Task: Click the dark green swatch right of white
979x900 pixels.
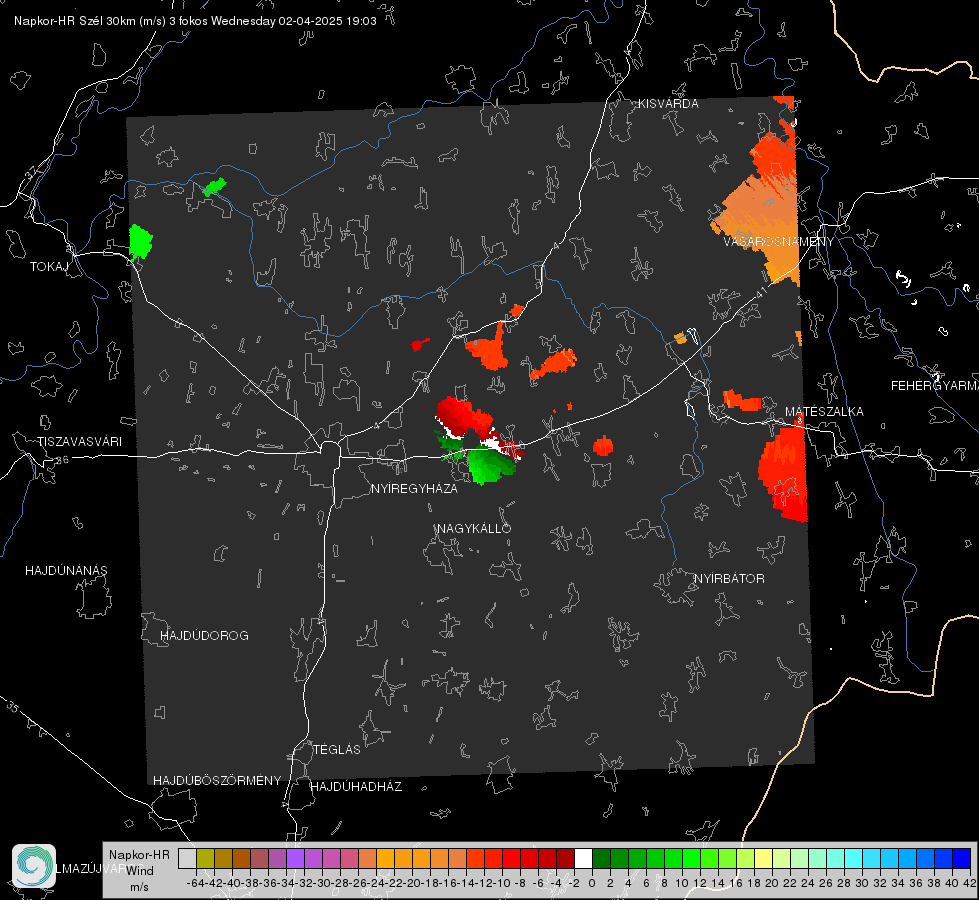Action: 601,859
